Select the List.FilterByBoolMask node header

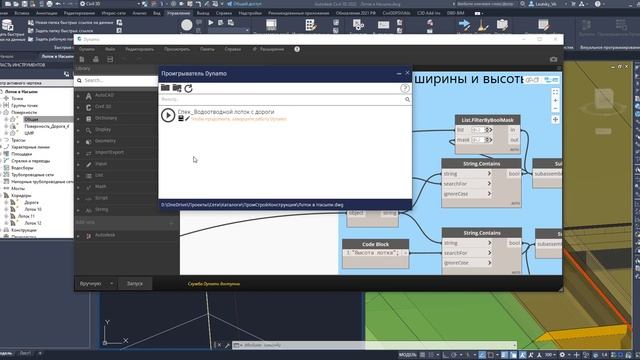pyautogui.click(x=487, y=120)
